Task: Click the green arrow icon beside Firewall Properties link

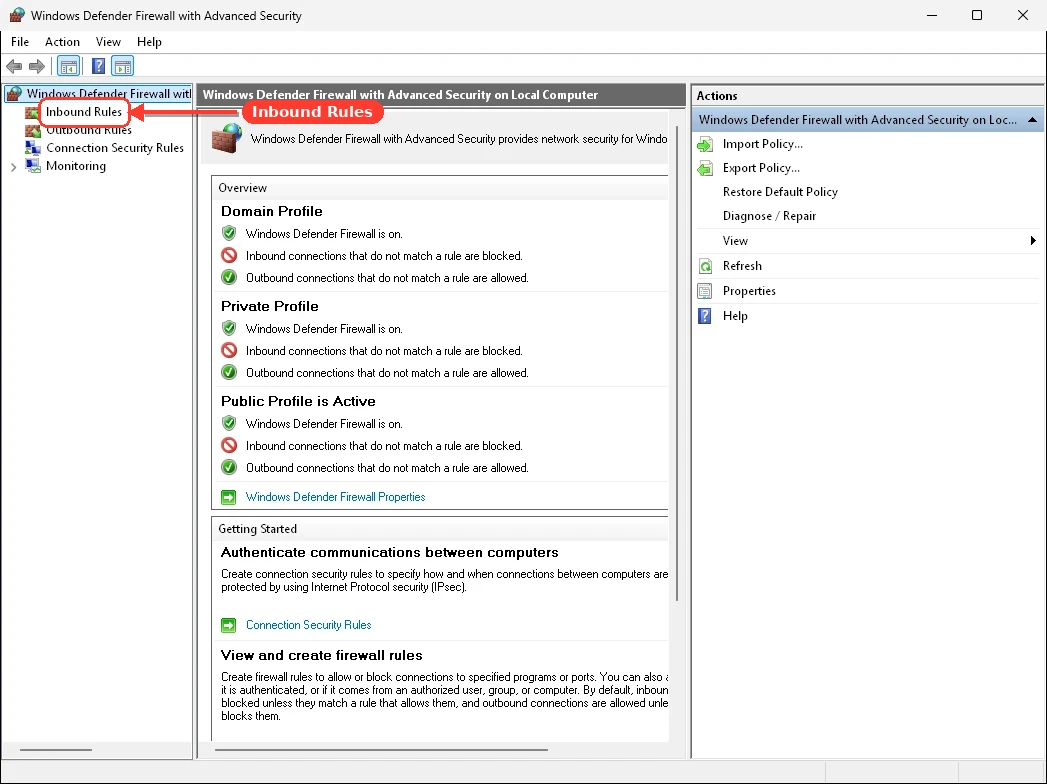Action: coord(228,497)
